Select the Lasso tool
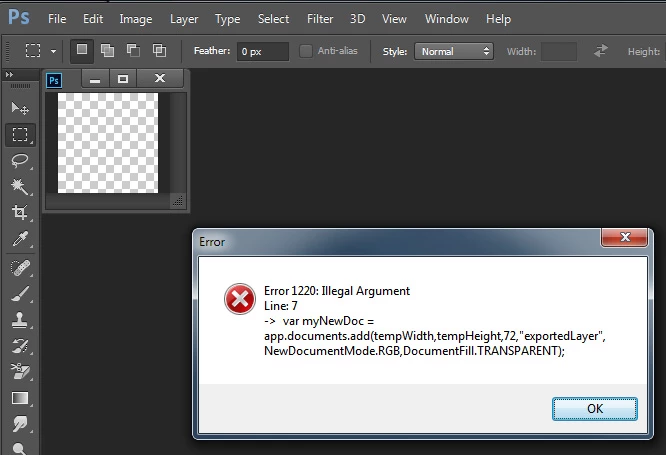The image size is (666, 455). [x=20, y=161]
